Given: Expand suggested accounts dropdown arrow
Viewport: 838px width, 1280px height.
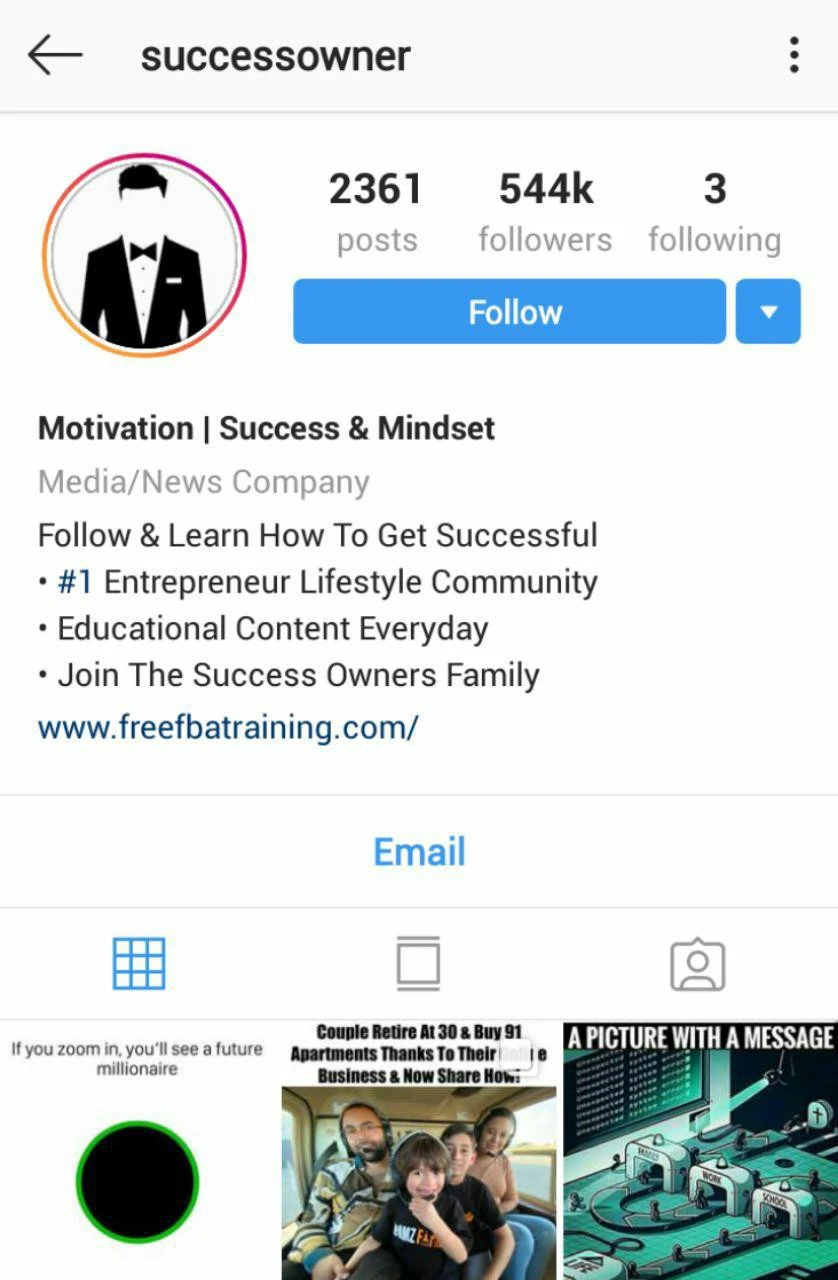Looking at the screenshot, I should tap(768, 311).
